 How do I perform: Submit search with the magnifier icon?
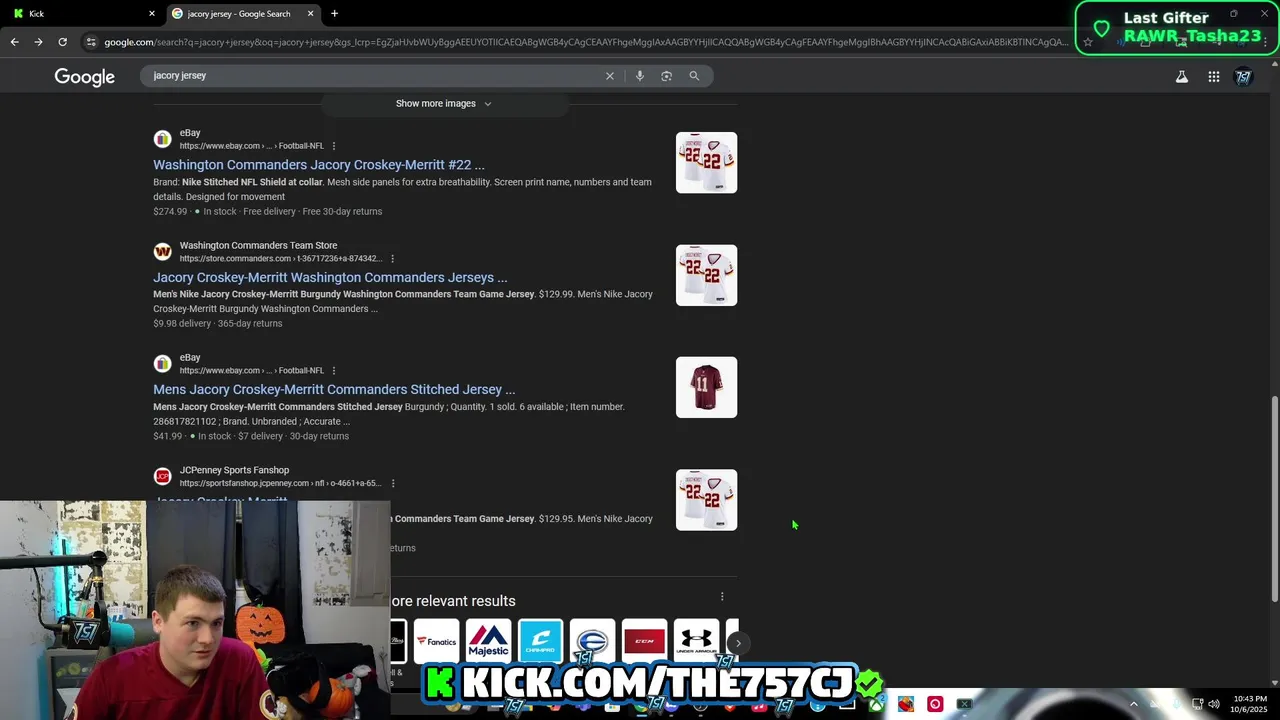click(694, 76)
